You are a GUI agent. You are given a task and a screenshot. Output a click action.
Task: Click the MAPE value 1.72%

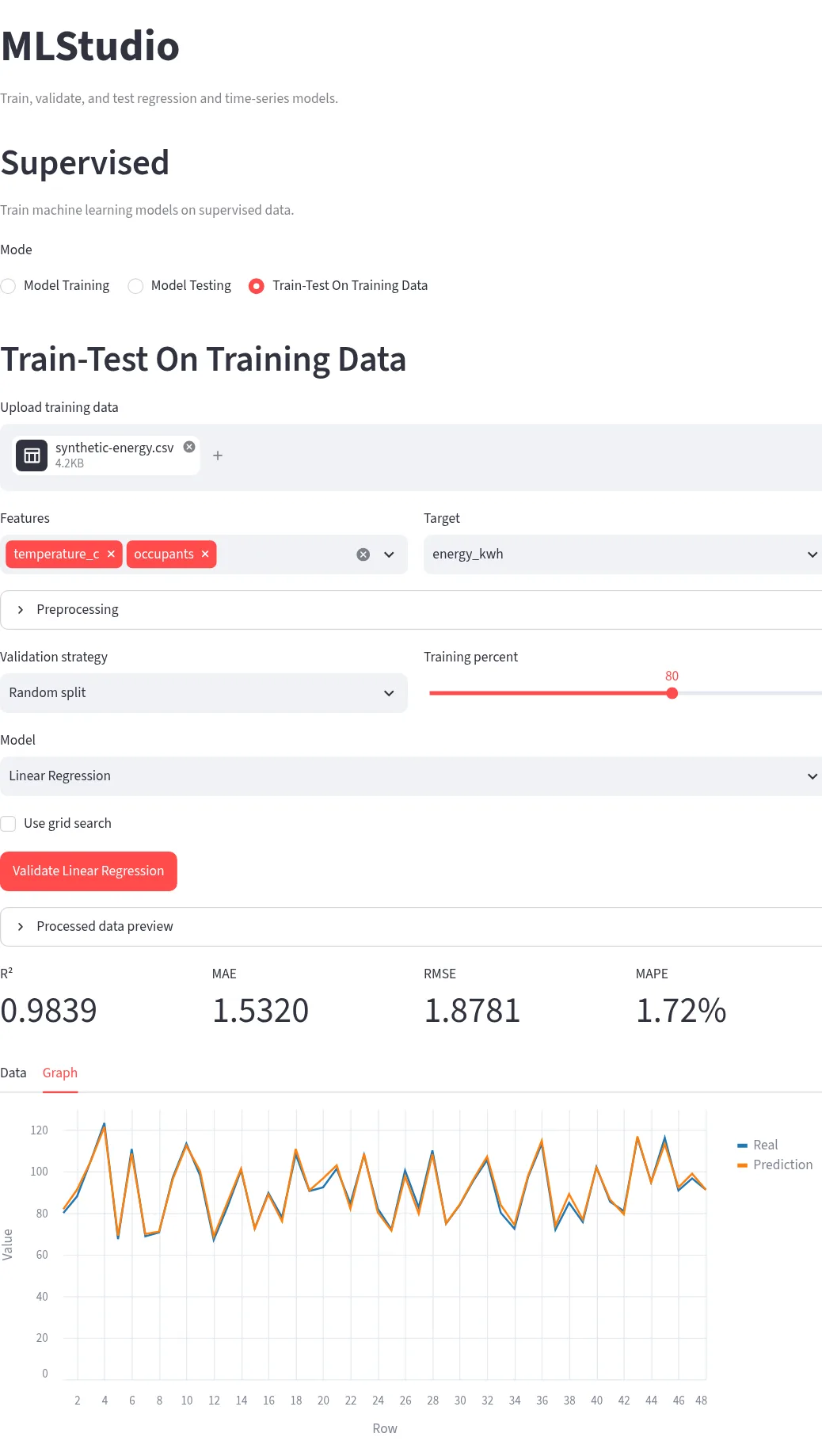681,1011
